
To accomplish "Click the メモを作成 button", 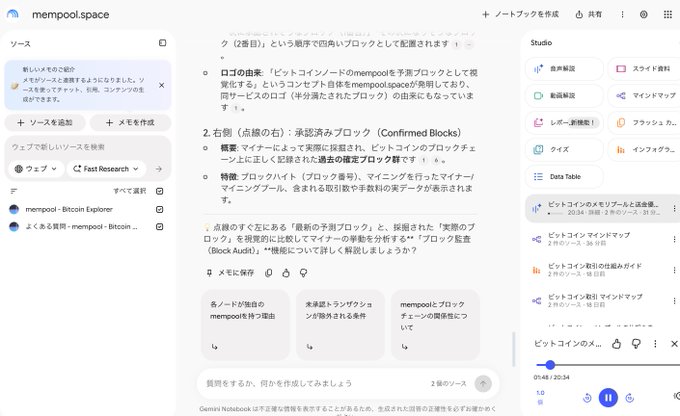I will coord(130,123).
